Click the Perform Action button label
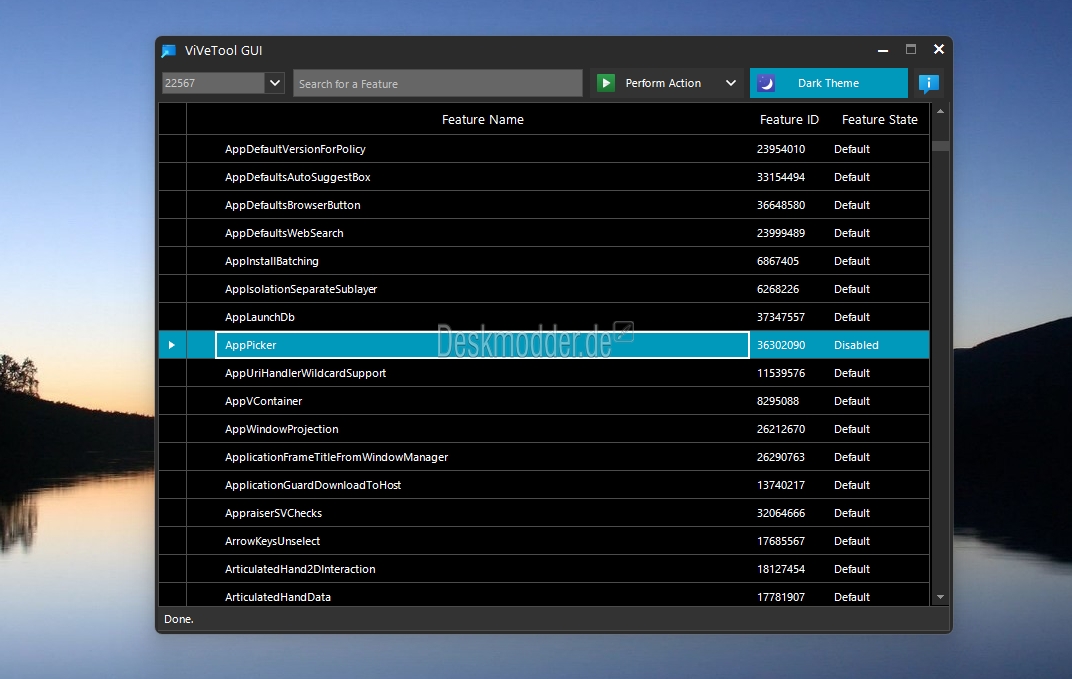Screen dimensions: 1072x679 [663, 83]
